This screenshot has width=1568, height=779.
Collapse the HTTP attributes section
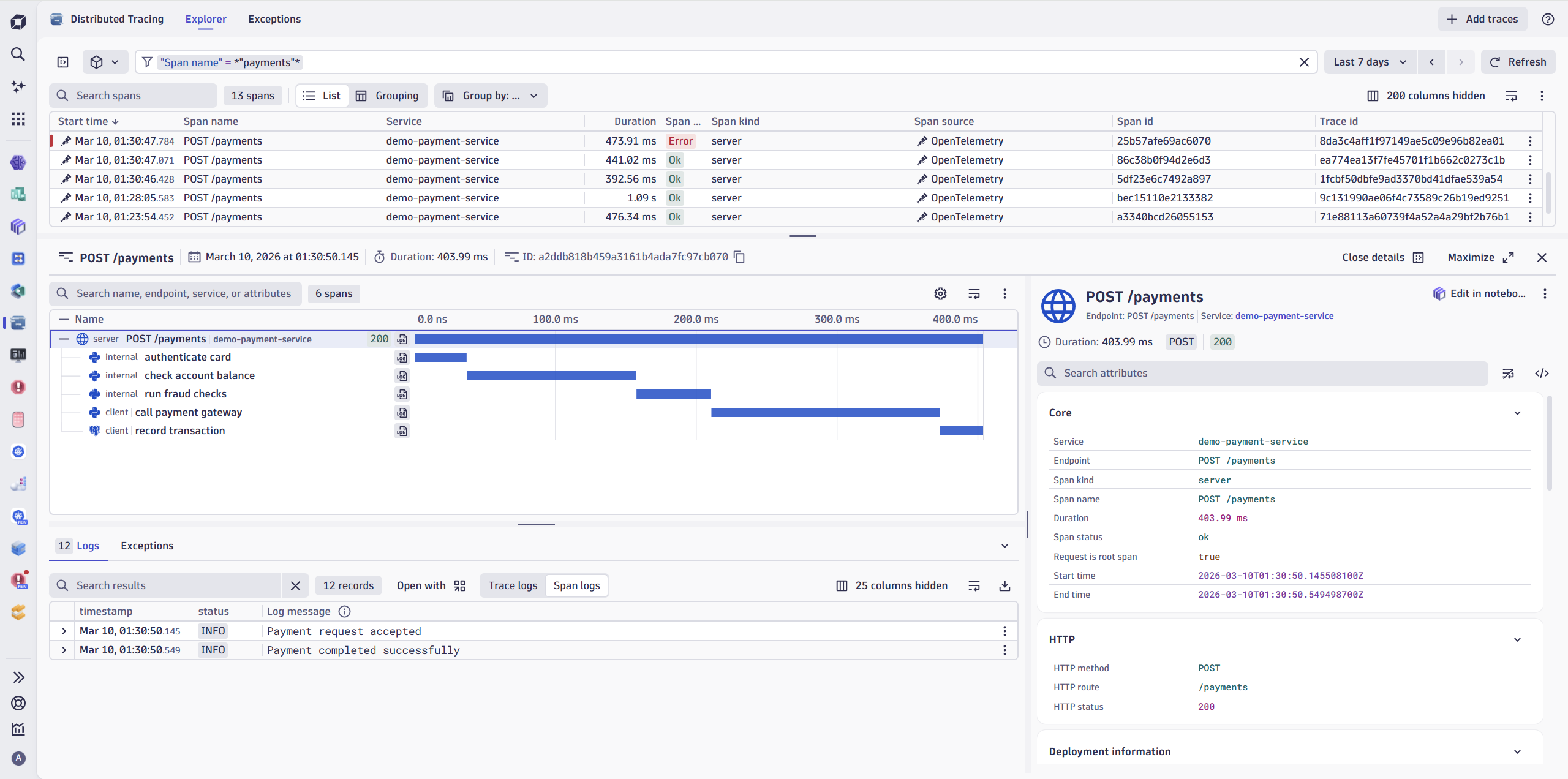pyautogui.click(x=1517, y=639)
